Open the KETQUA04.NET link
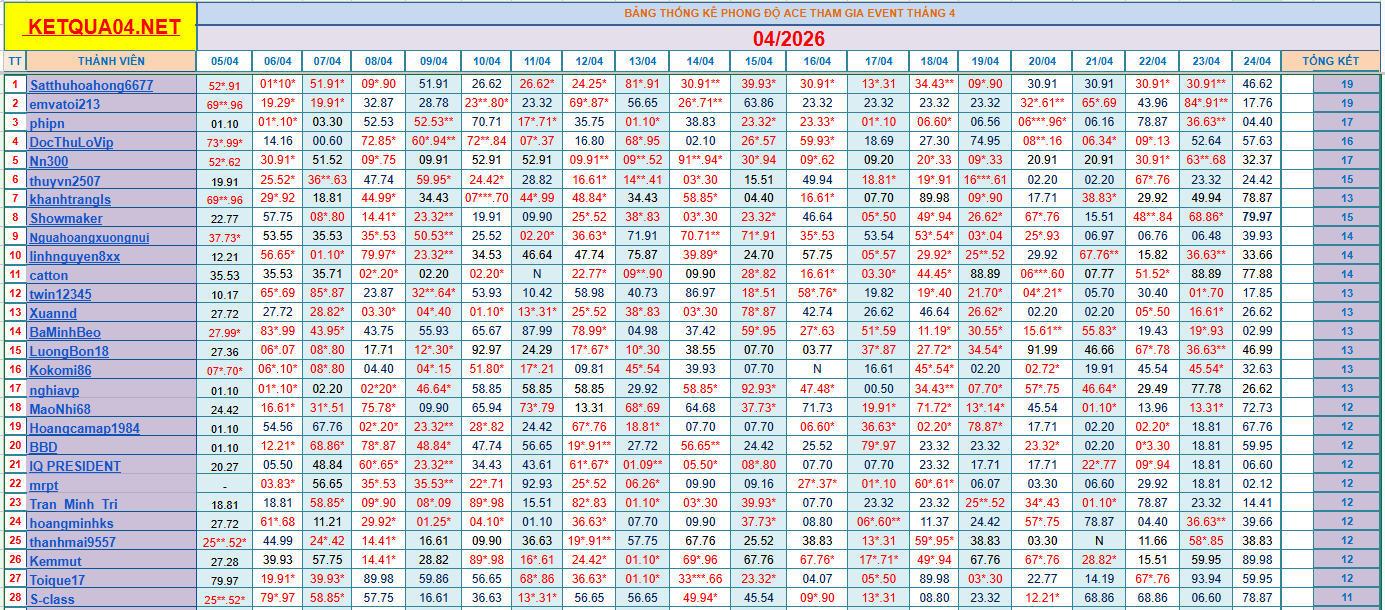1385x610 pixels. [x=105, y=27]
